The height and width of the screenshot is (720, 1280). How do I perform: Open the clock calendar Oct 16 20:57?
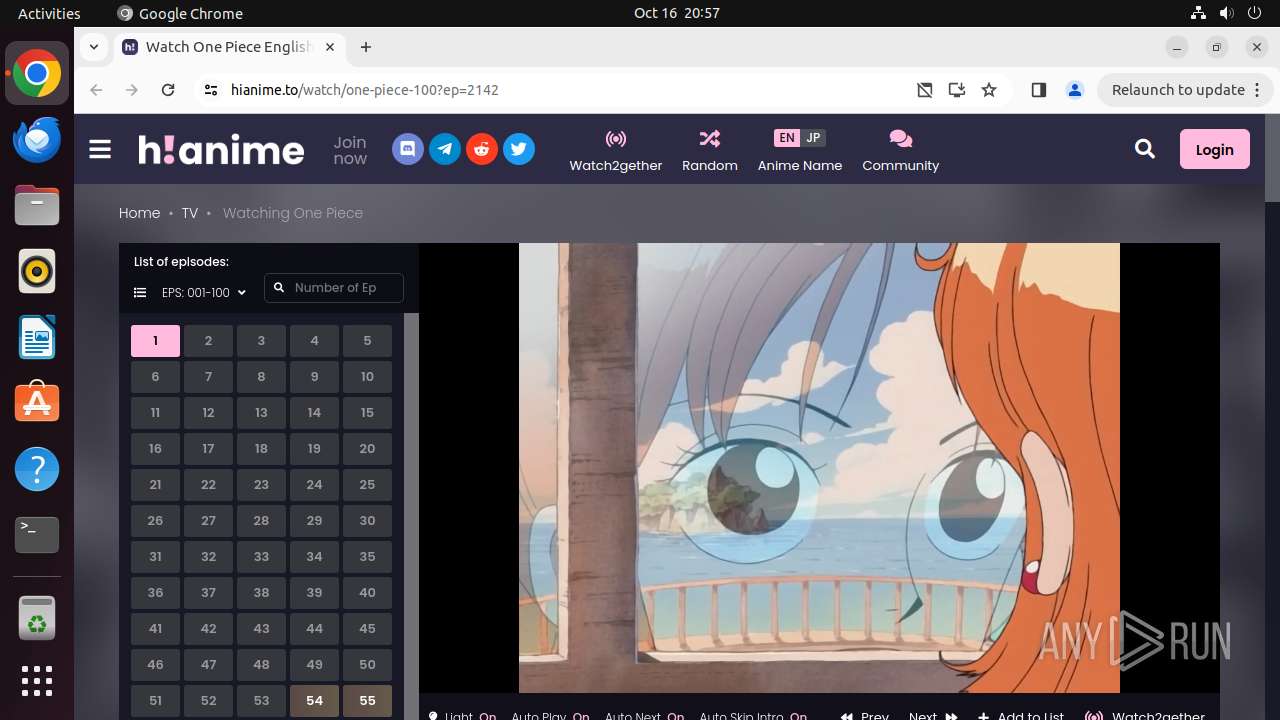click(x=677, y=13)
